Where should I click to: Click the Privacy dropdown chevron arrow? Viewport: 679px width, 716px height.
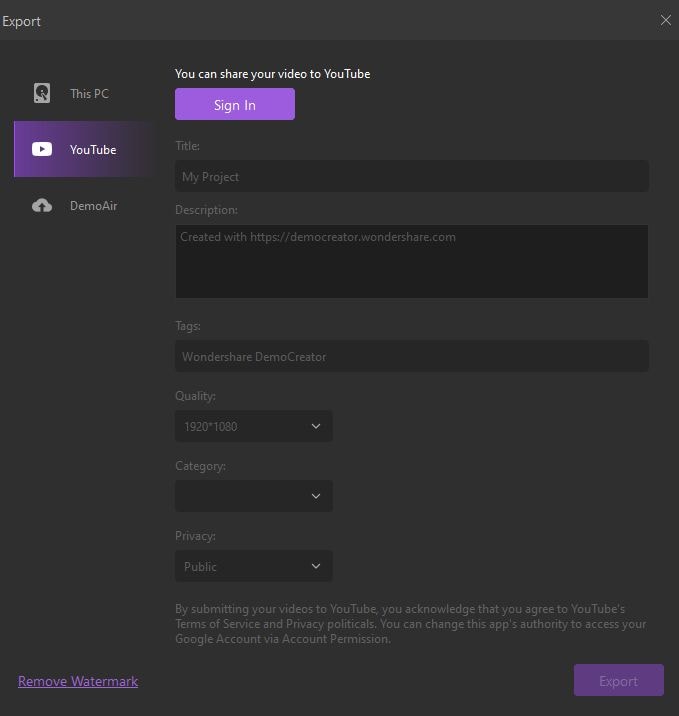coord(316,566)
